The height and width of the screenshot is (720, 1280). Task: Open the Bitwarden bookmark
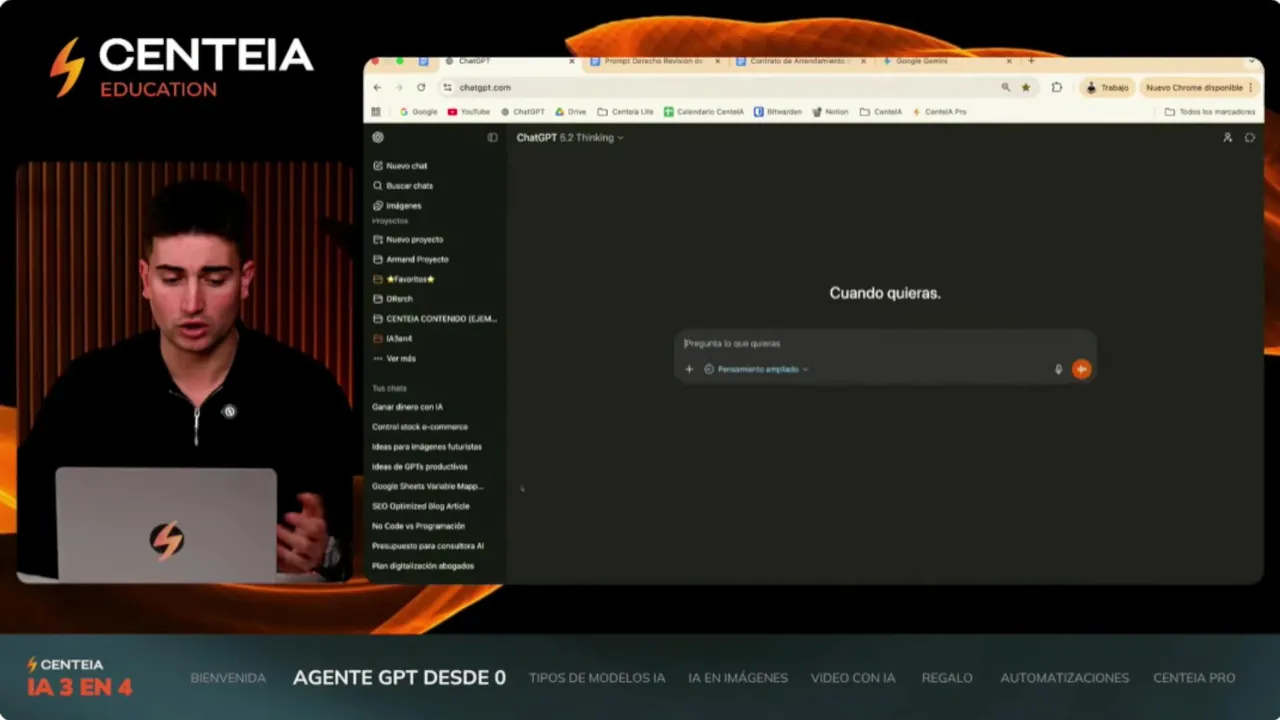pos(778,112)
